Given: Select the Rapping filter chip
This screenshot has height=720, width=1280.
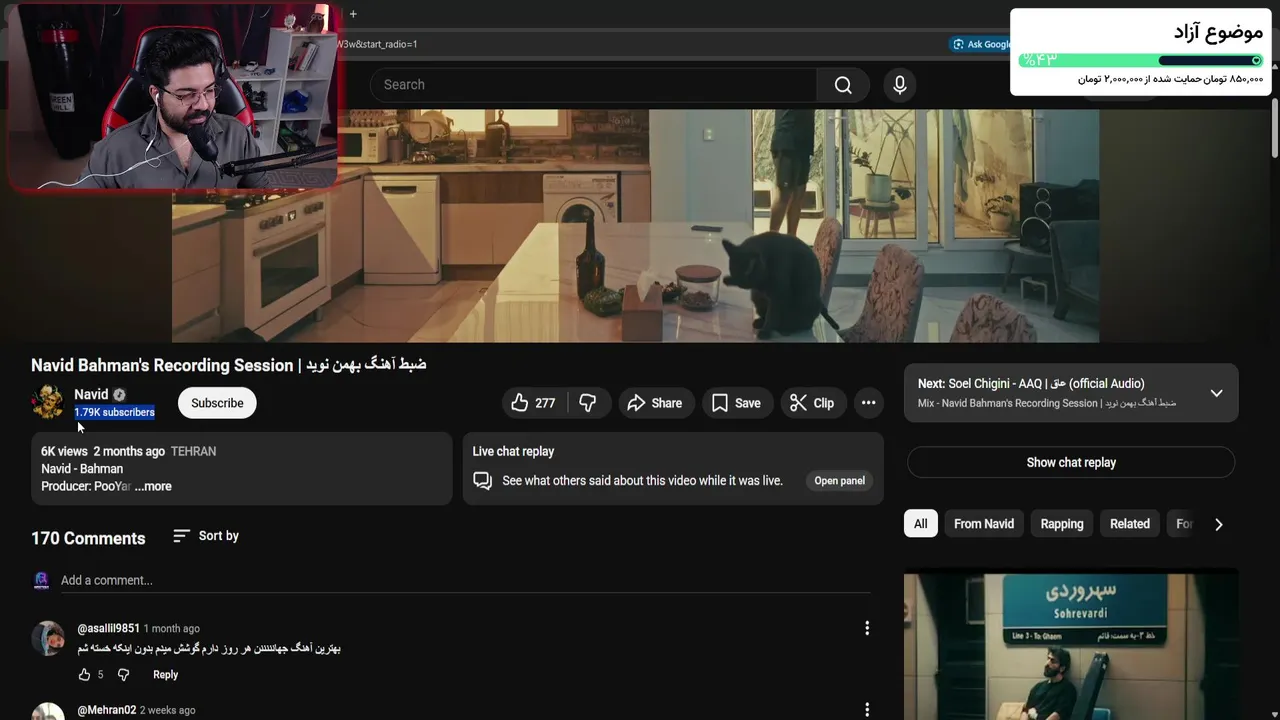Looking at the screenshot, I should (1062, 524).
